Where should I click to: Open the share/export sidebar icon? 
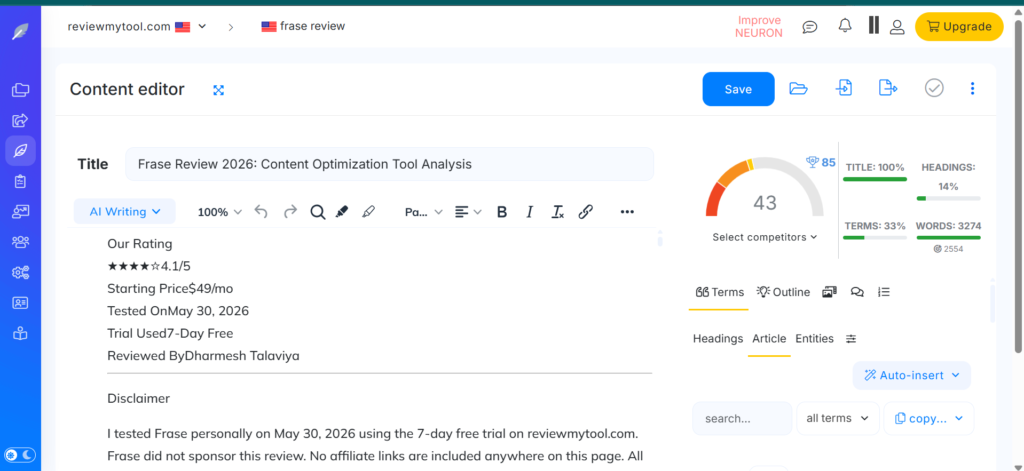click(x=20, y=120)
